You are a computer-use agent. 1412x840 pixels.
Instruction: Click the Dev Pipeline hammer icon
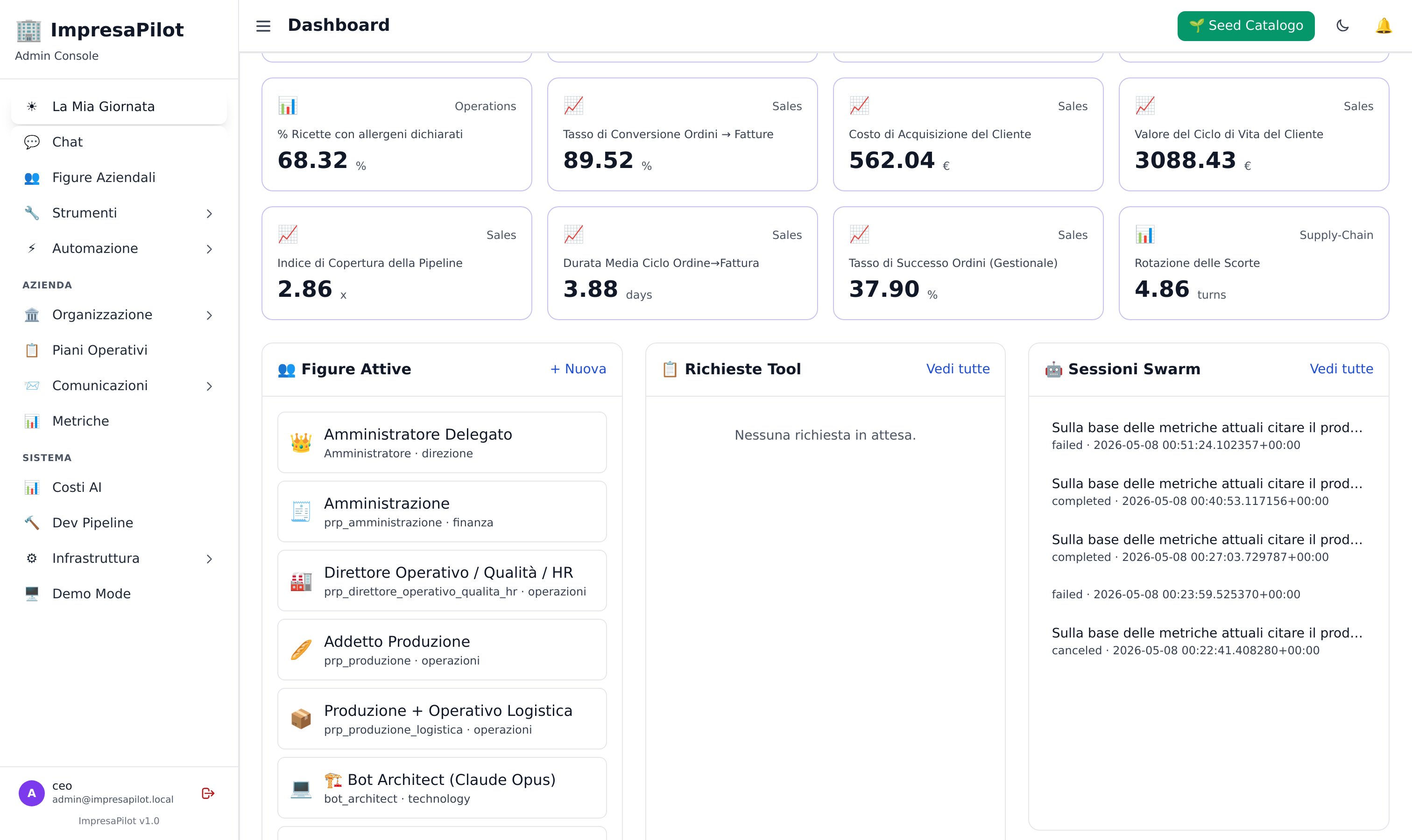(32, 523)
